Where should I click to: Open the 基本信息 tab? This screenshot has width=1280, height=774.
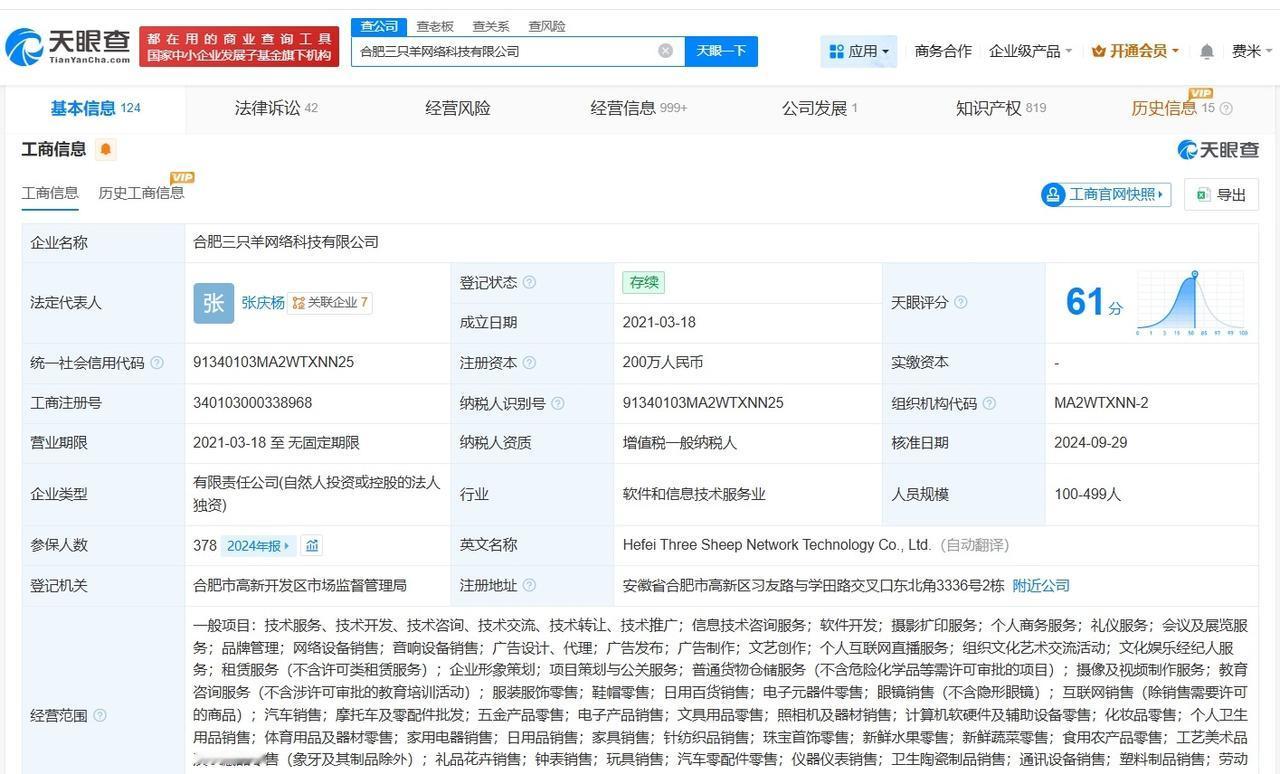[x=95, y=108]
